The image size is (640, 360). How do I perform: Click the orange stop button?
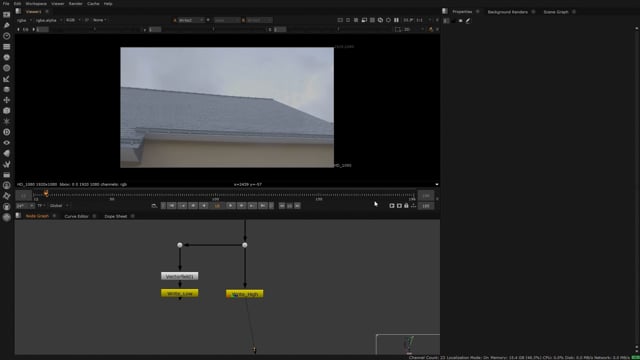(x=217, y=206)
